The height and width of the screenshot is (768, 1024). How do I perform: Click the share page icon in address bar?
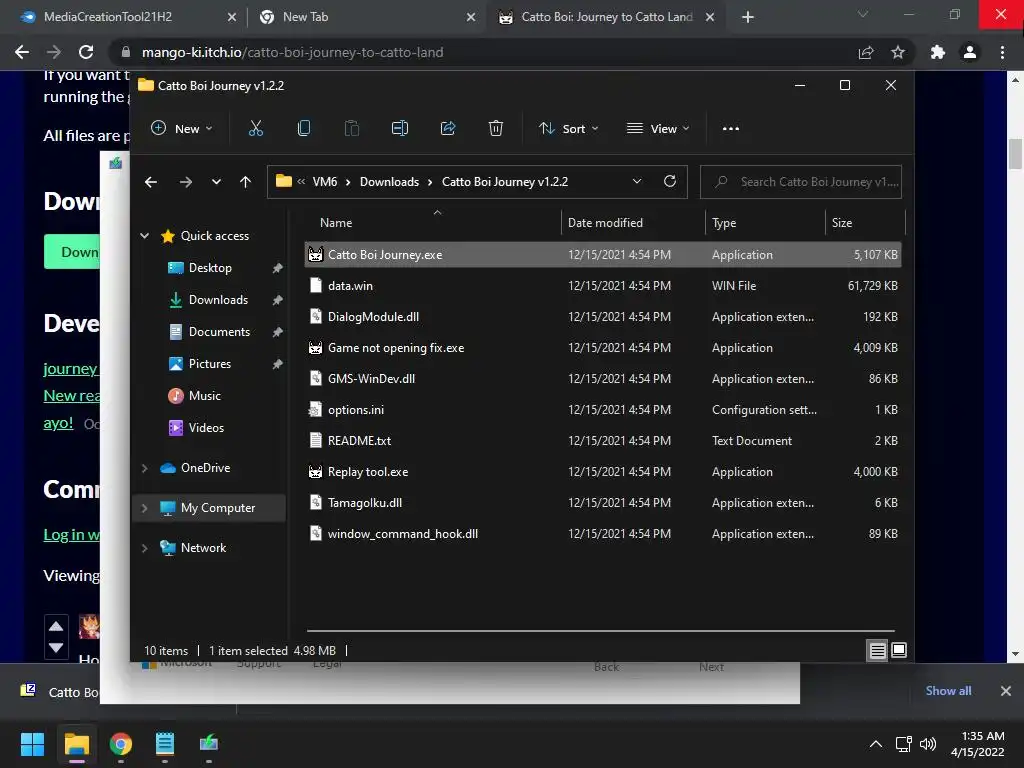pyautogui.click(x=866, y=52)
